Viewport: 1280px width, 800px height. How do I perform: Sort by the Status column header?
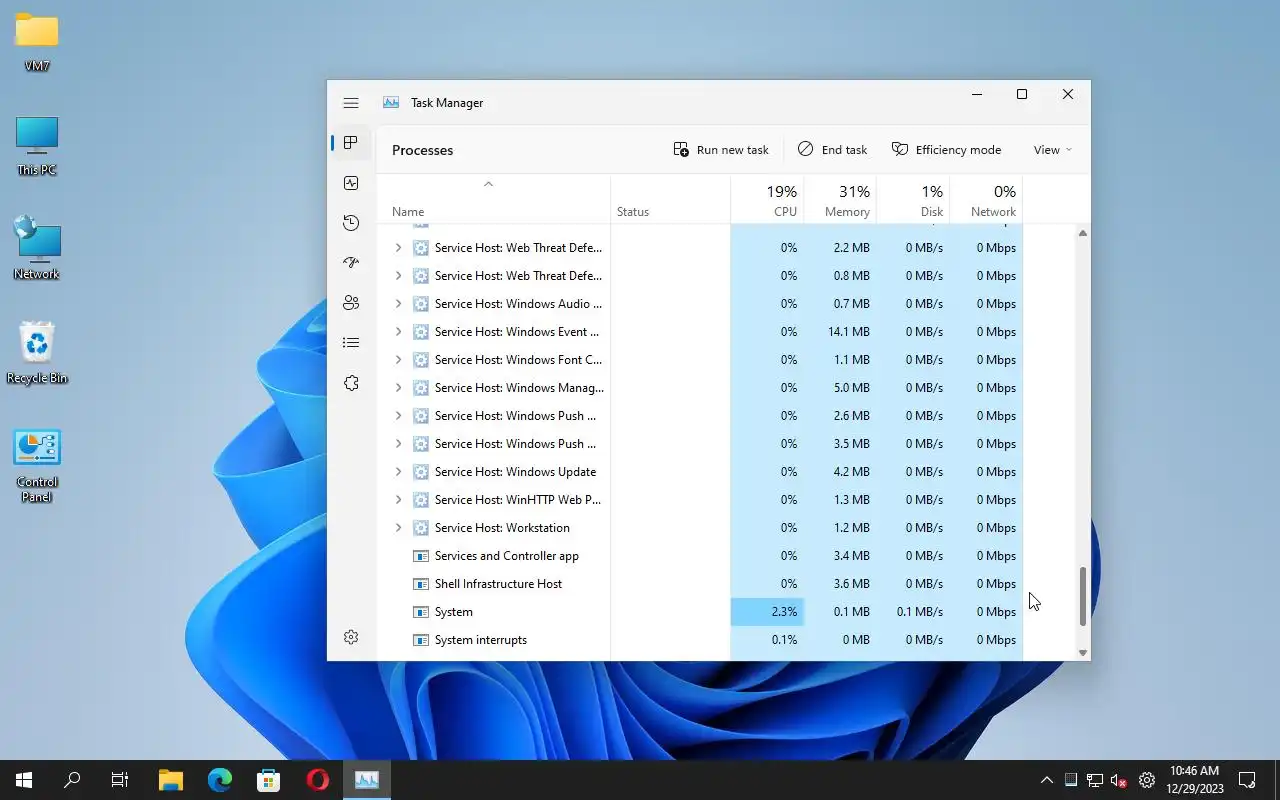(x=671, y=199)
